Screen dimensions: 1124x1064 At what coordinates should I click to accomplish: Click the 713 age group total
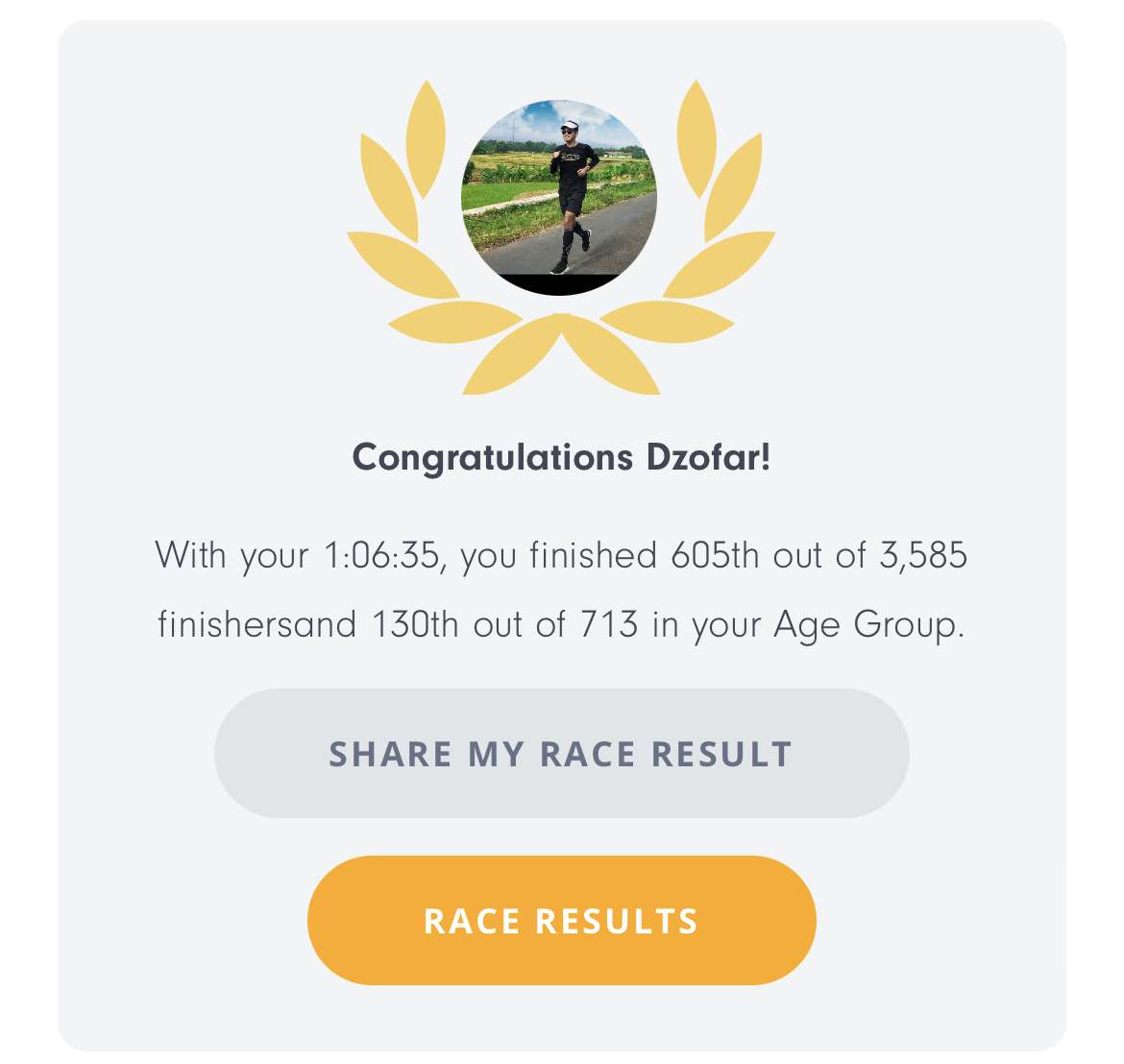click(609, 624)
